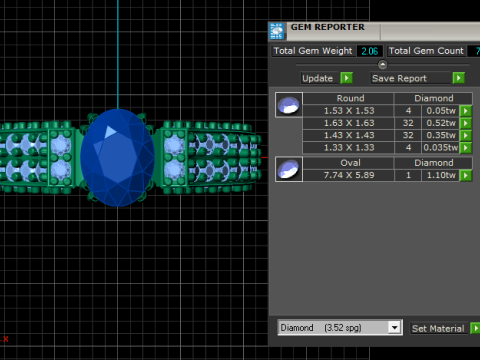Select the 1.53 X 1.53 size cell

point(349,111)
